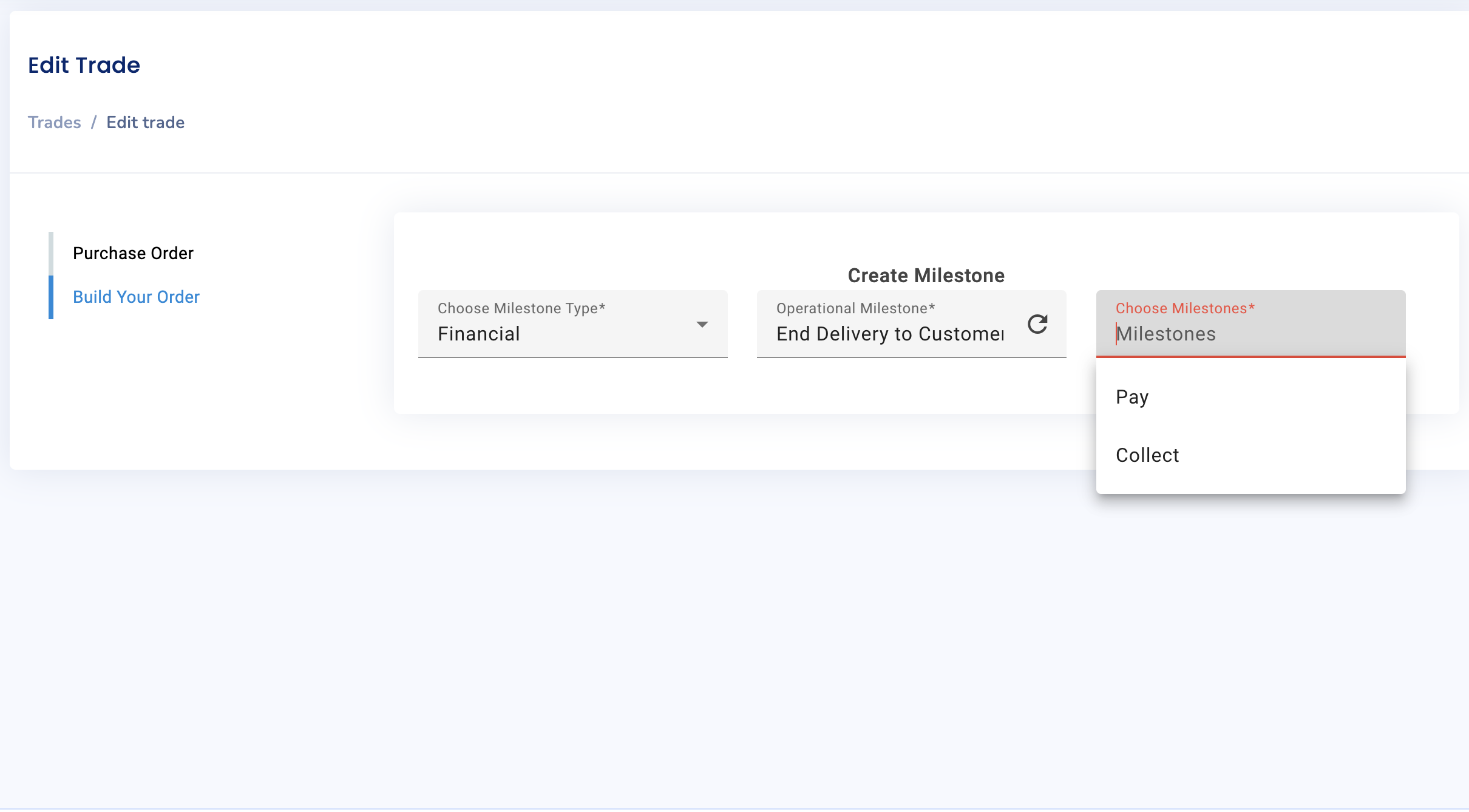Click the Edit trade breadcrumb

click(145, 122)
